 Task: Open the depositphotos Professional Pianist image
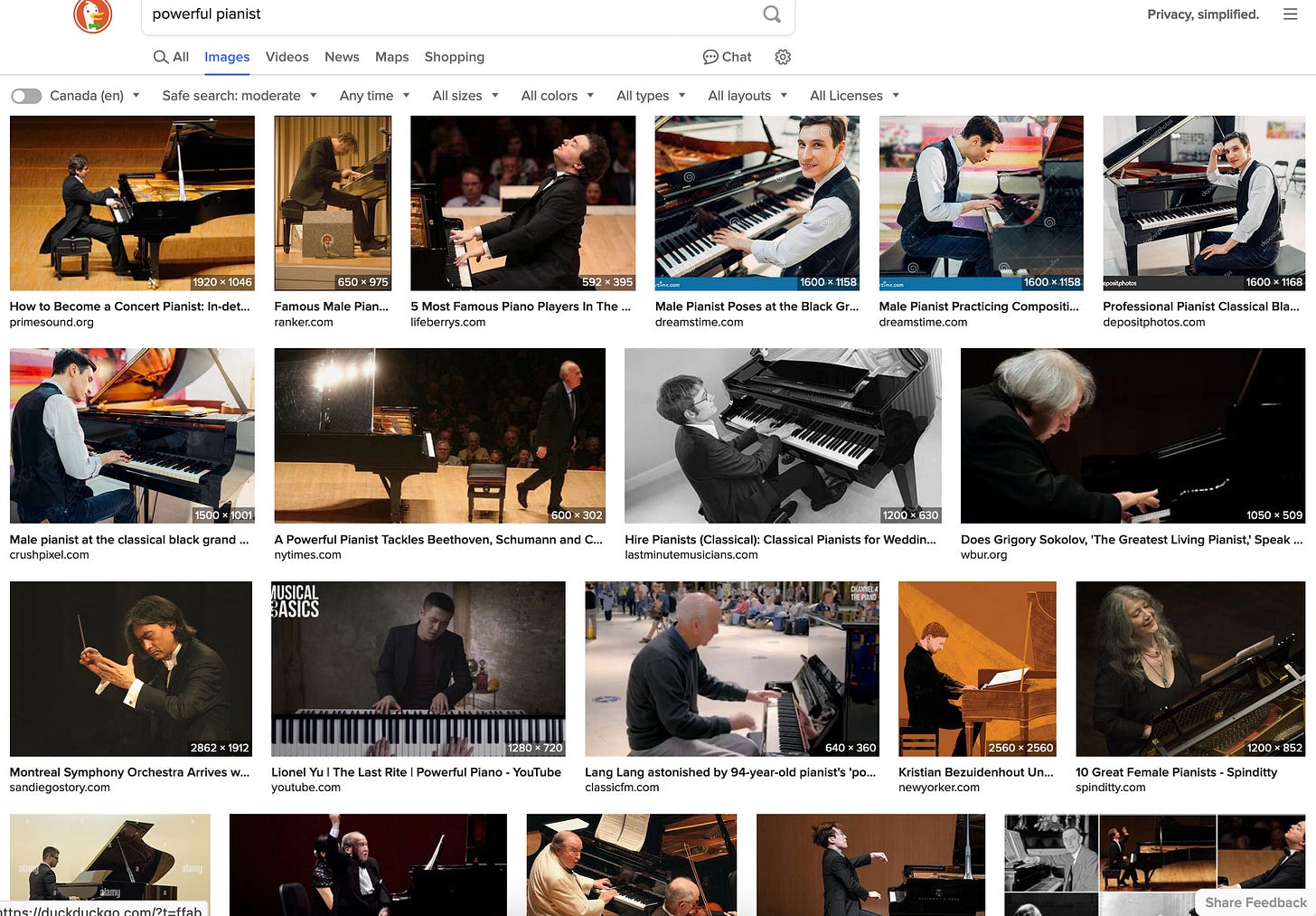(x=1204, y=203)
